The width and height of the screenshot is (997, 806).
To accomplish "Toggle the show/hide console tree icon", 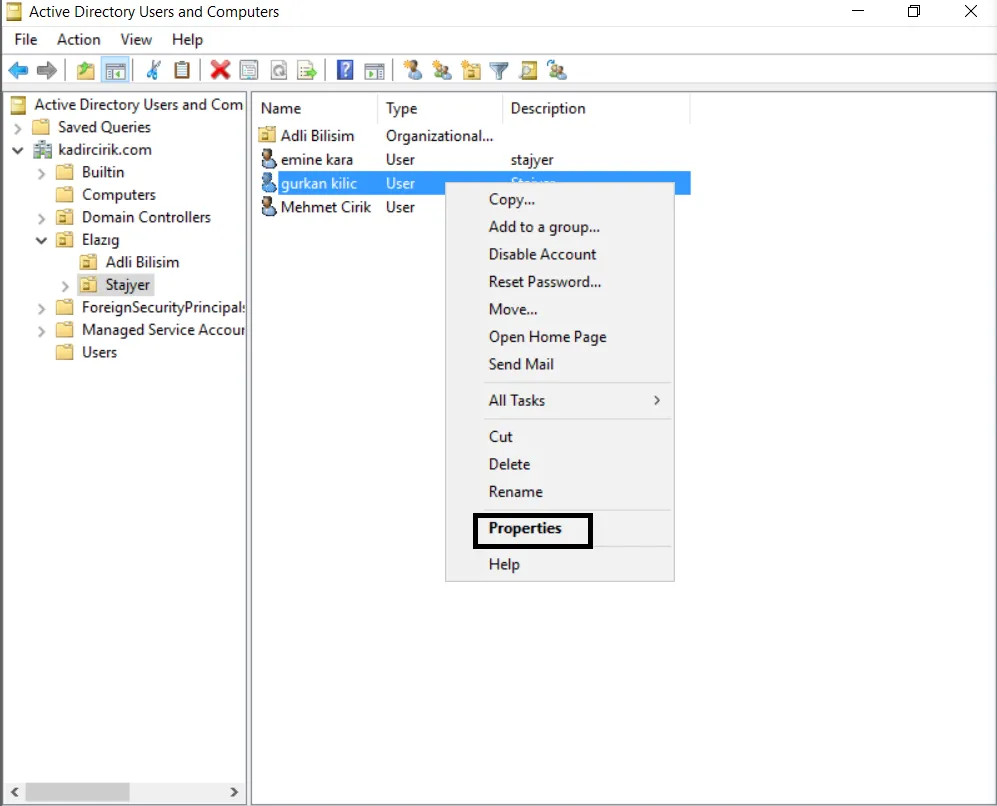I will pyautogui.click(x=115, y=71).
